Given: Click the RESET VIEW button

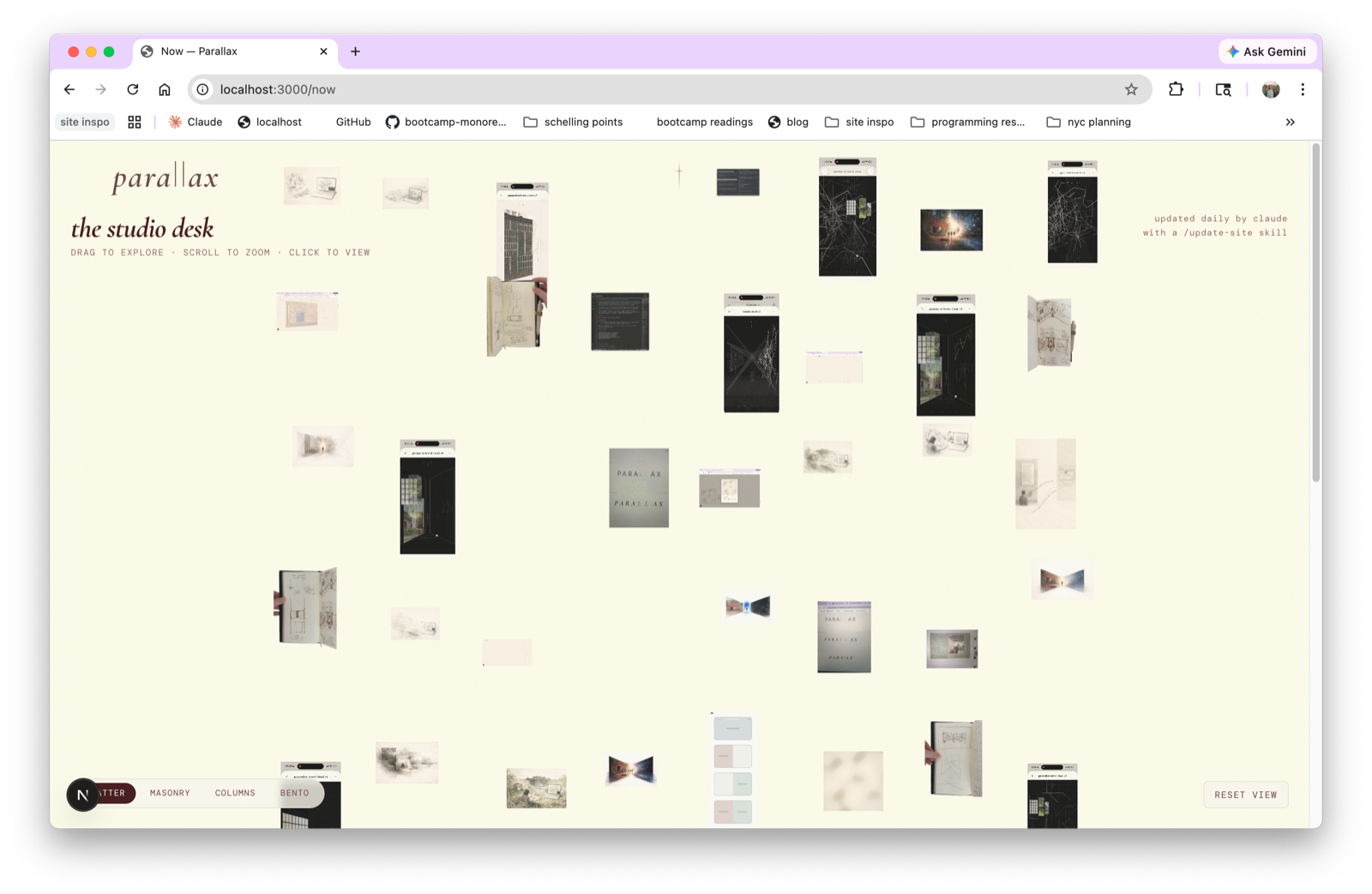Looking at the screenshot, I should pyautogui.click(x=1245, y=795).
